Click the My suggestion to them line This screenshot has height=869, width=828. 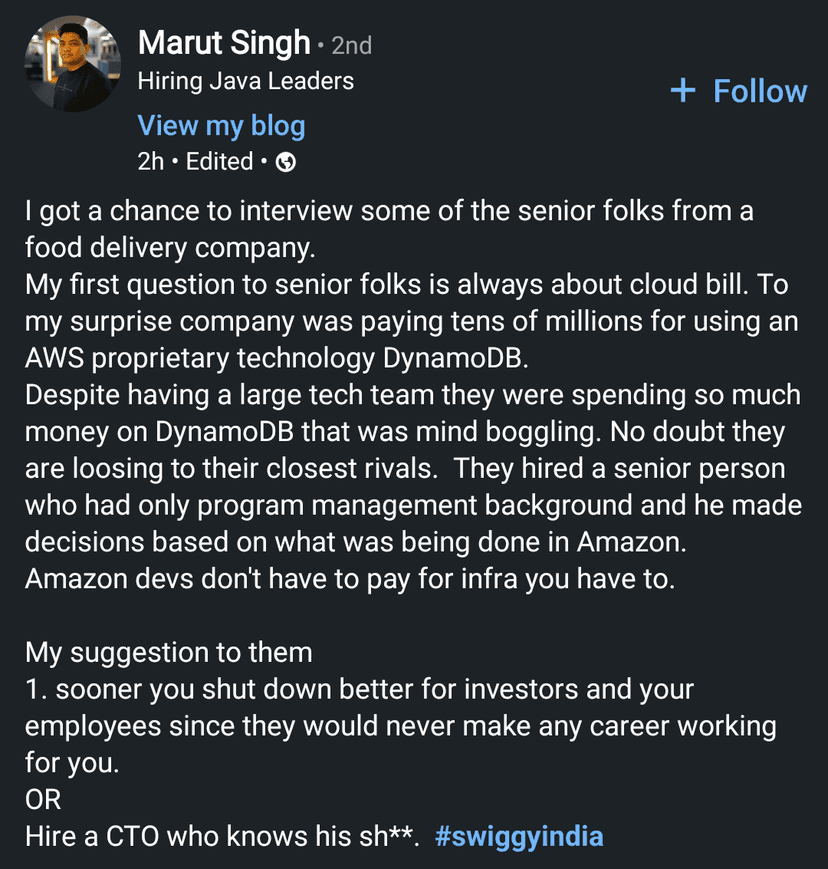169,652
